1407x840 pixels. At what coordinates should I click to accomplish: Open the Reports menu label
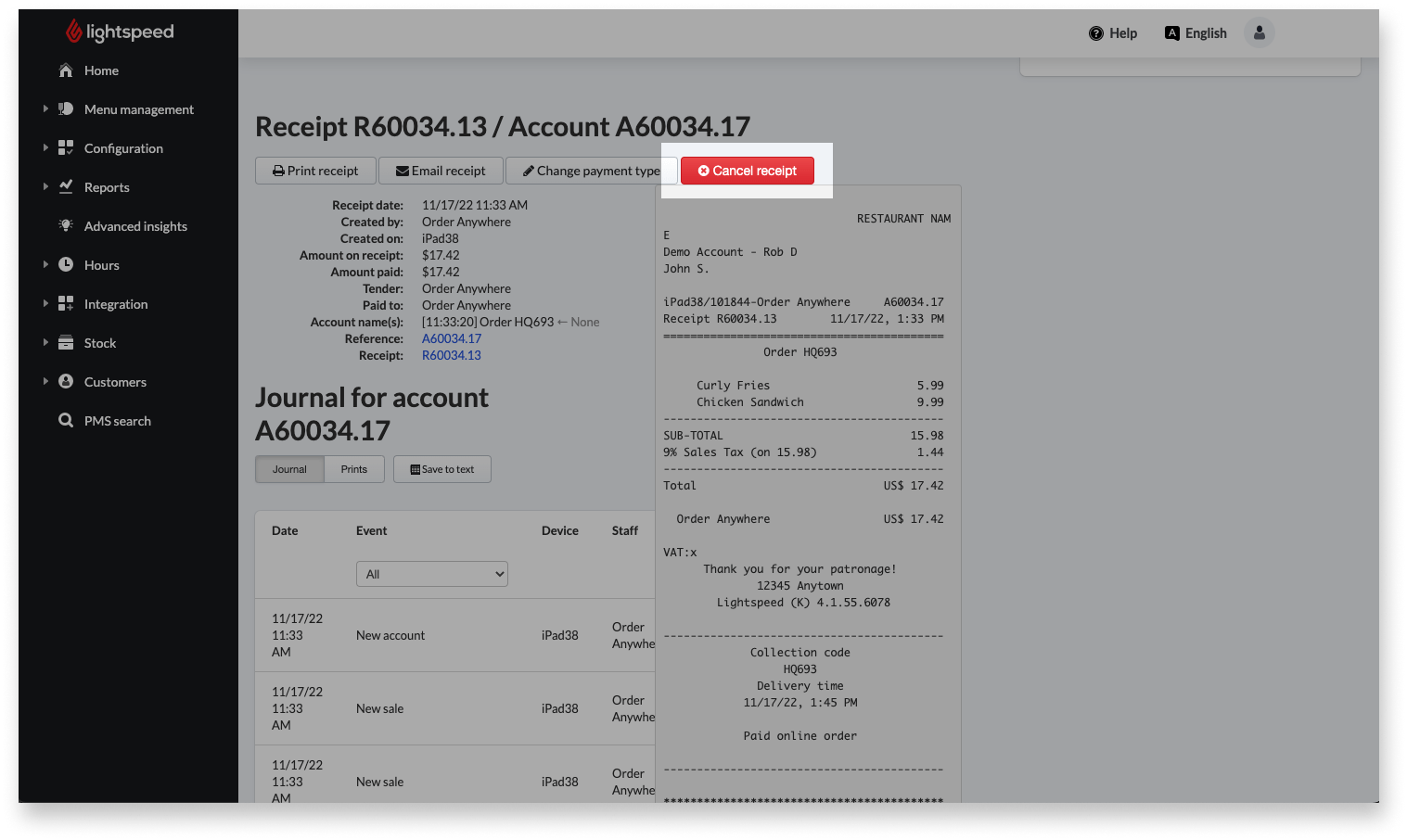coord(107,187)
